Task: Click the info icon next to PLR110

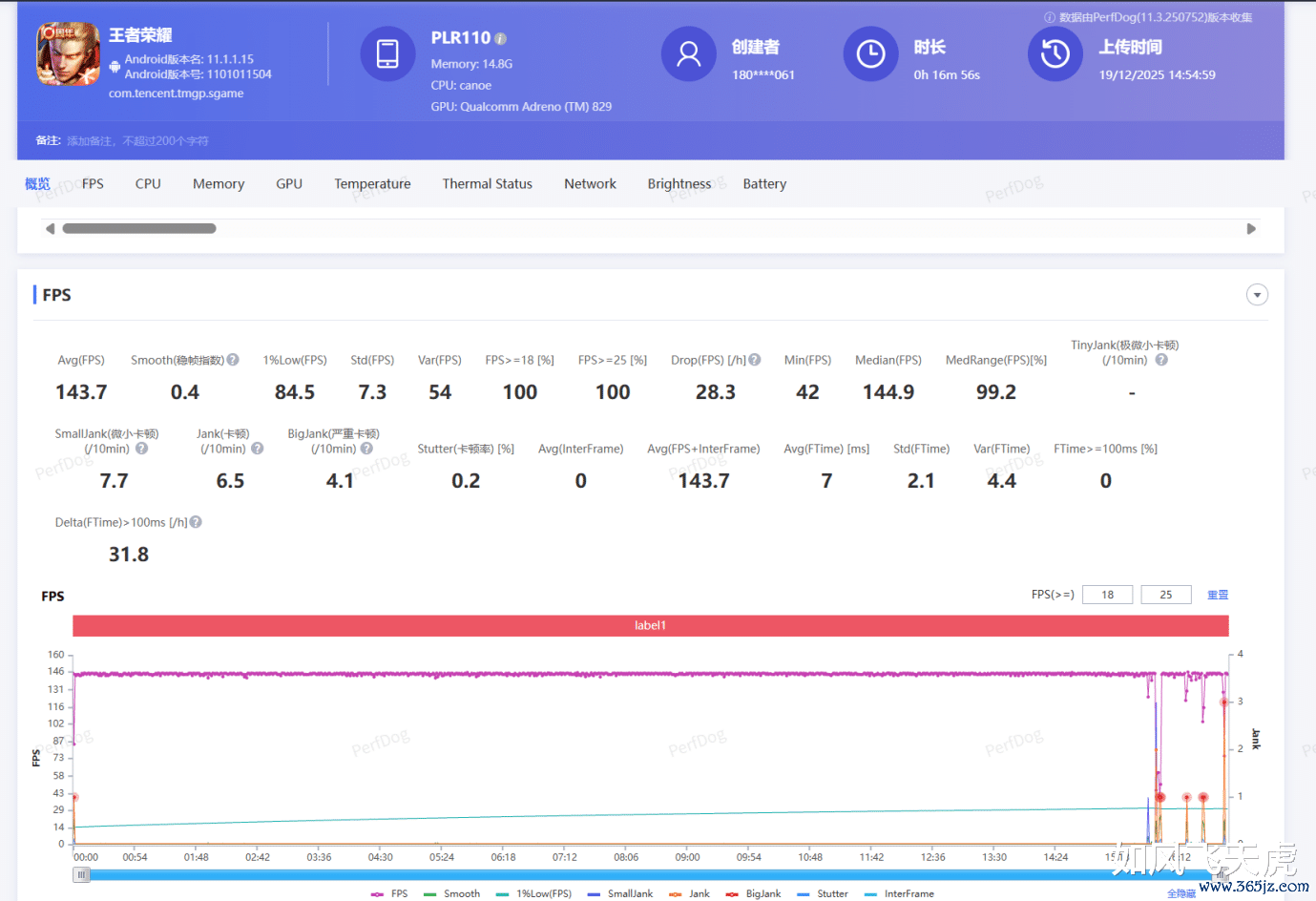Action: [500, 39]
